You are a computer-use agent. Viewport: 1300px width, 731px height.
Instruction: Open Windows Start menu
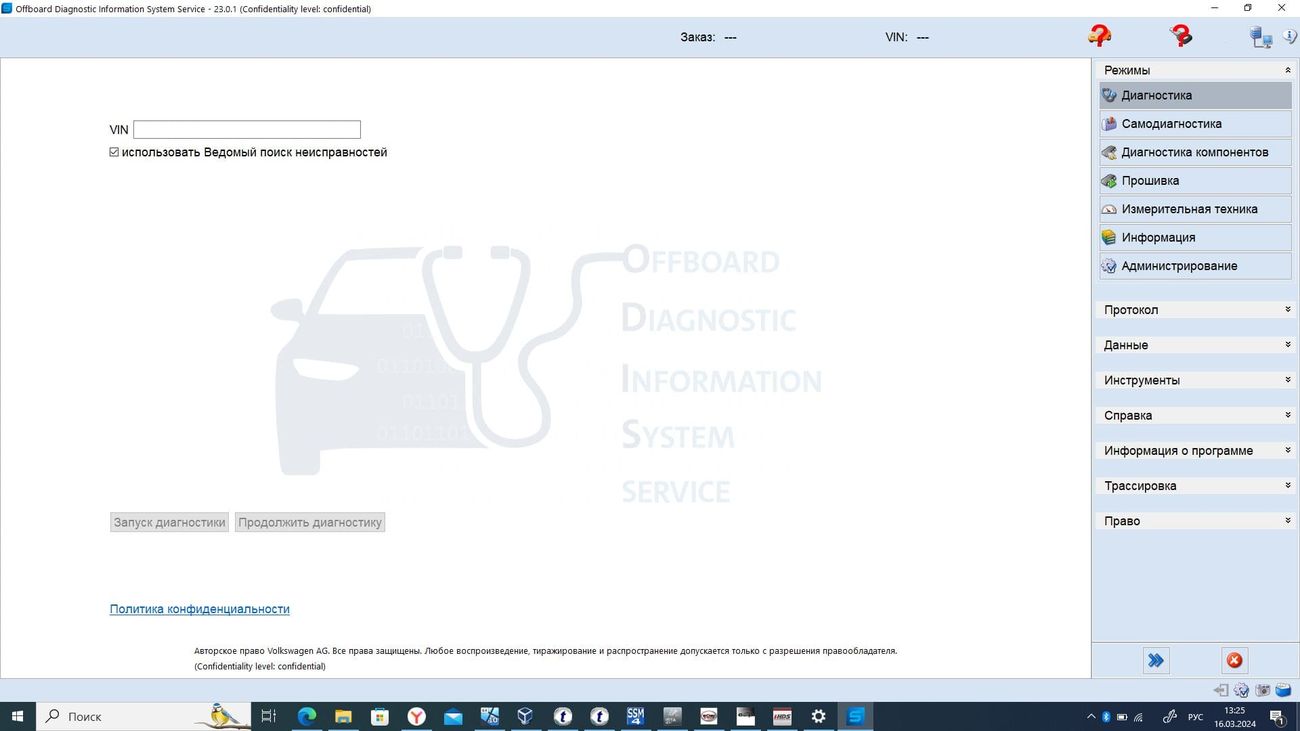point(18,716)
